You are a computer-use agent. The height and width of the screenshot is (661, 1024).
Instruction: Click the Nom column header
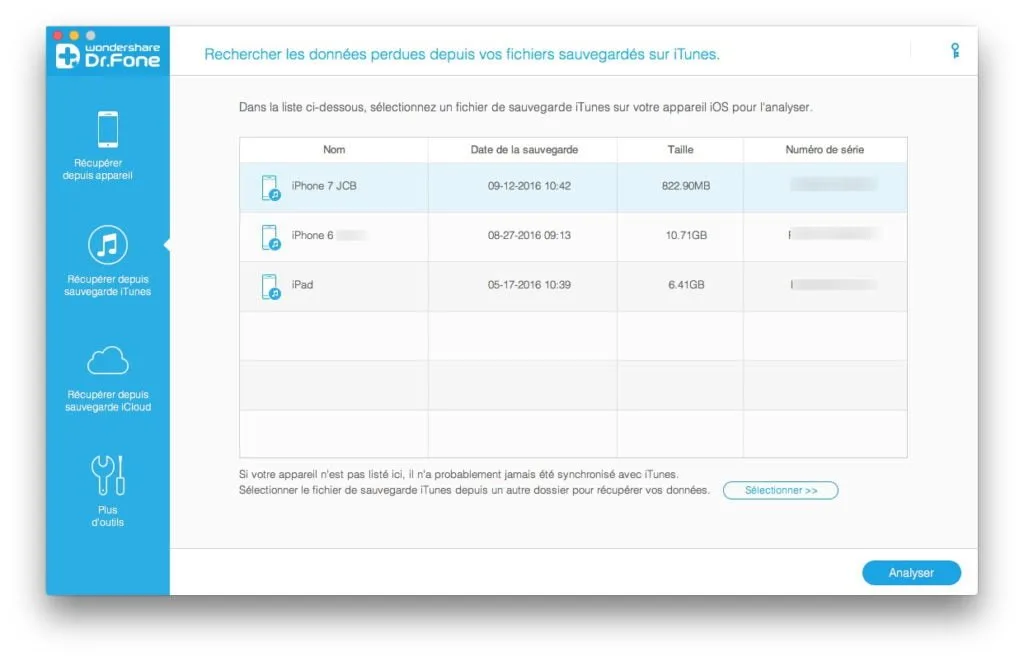tap(334, 150)
